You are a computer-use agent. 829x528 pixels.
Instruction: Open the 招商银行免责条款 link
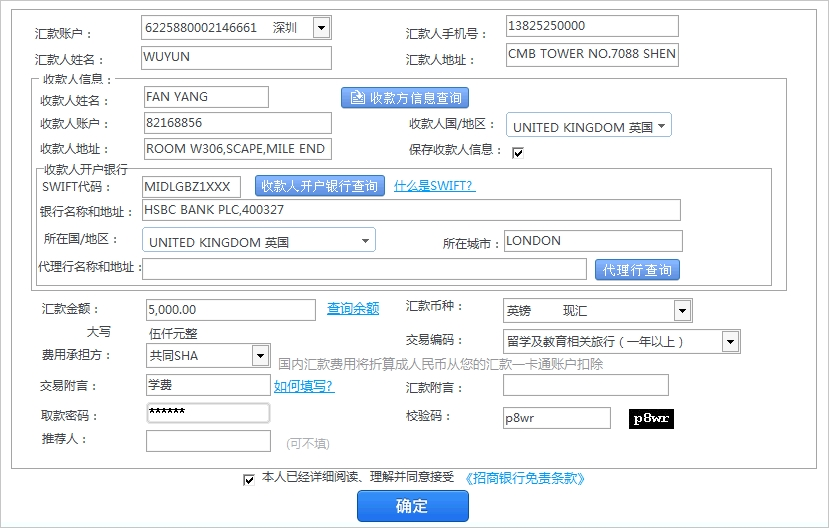pyautogui.click(x=525, y=479)
